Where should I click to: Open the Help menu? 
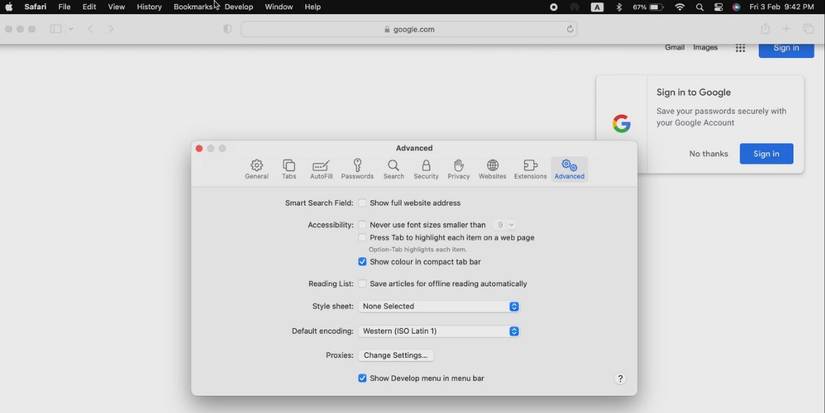click(313, 7)
